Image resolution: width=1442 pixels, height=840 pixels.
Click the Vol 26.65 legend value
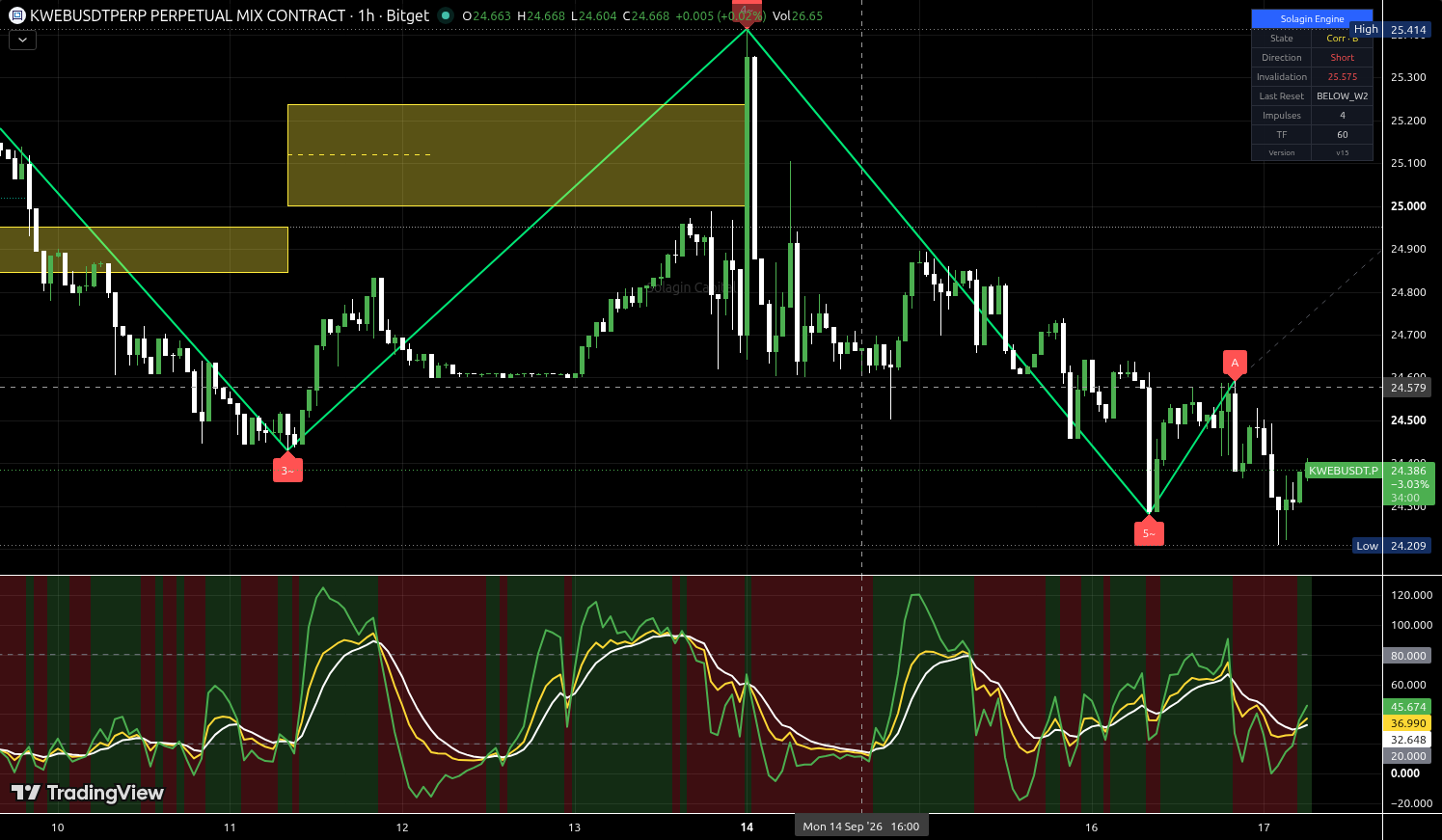[x=798, y=15]
